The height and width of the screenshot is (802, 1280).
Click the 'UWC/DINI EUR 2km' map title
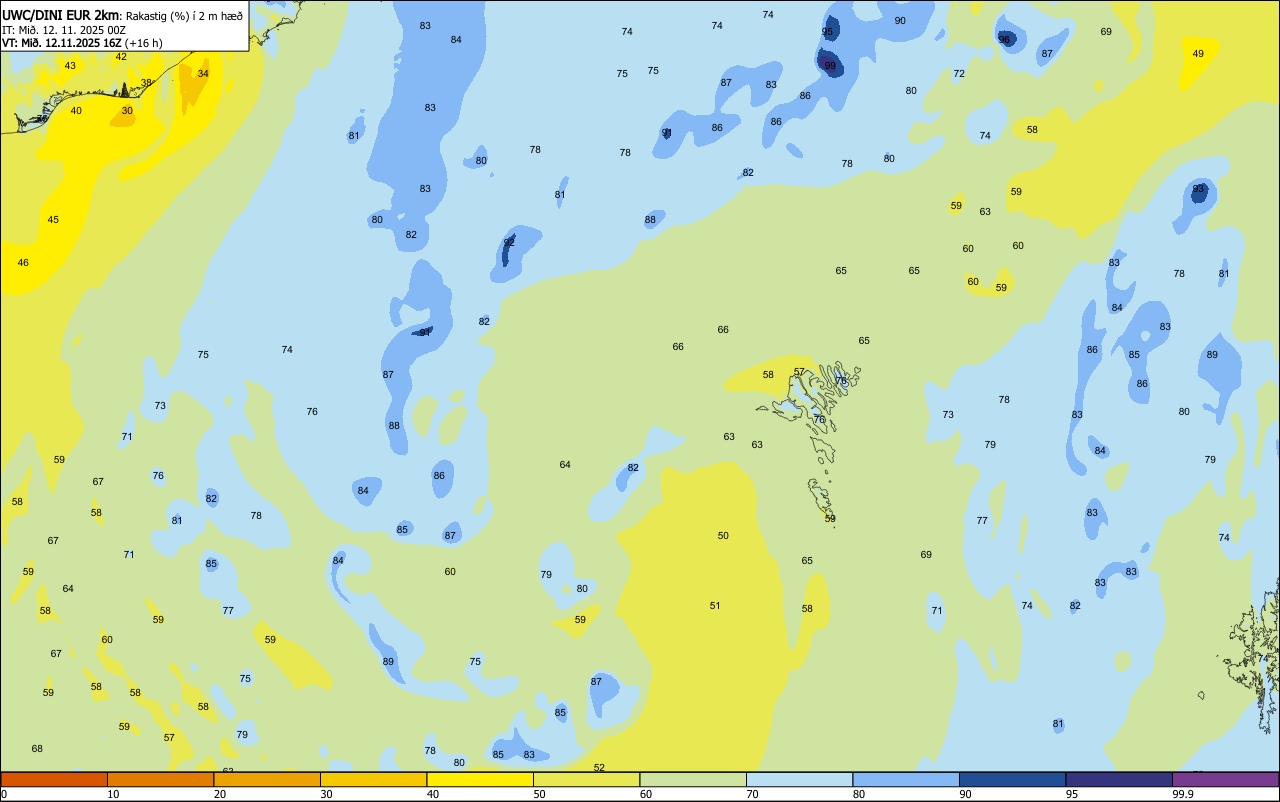pyautogui.click(x=60, y=15)
